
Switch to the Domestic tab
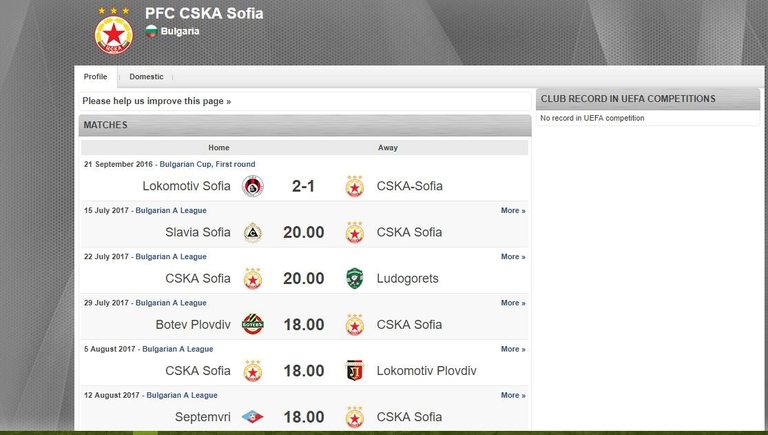pos(146,77)
